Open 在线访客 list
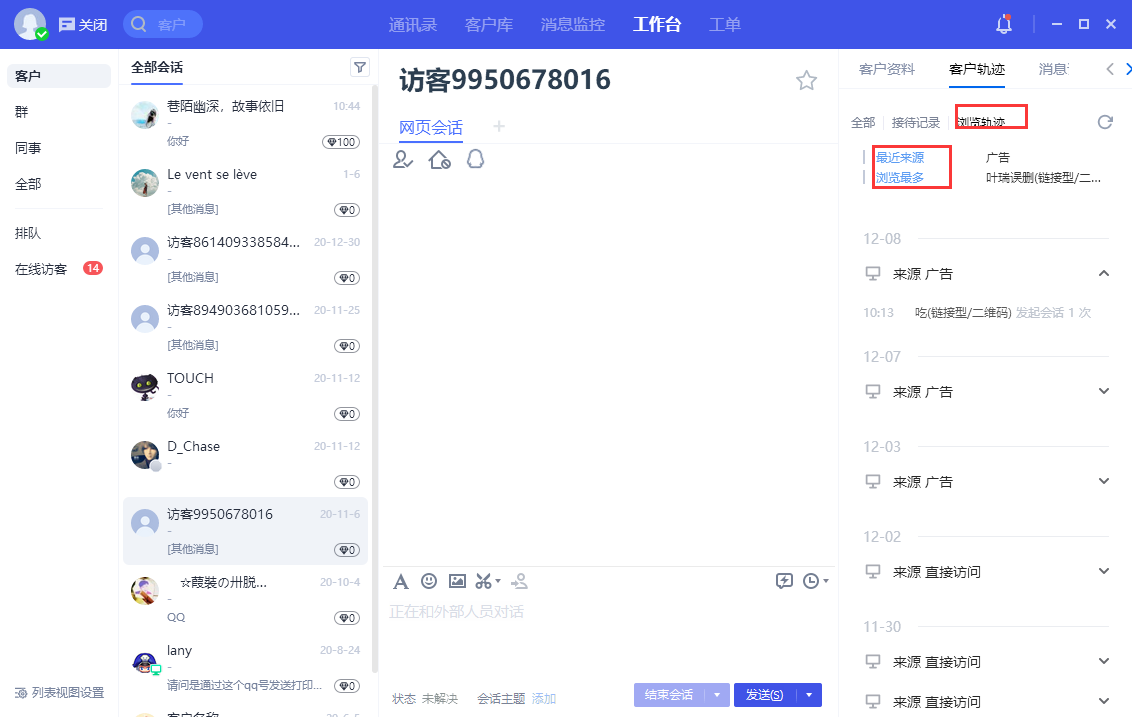The width and height of the screenshot is (1132, 717). 58,269
